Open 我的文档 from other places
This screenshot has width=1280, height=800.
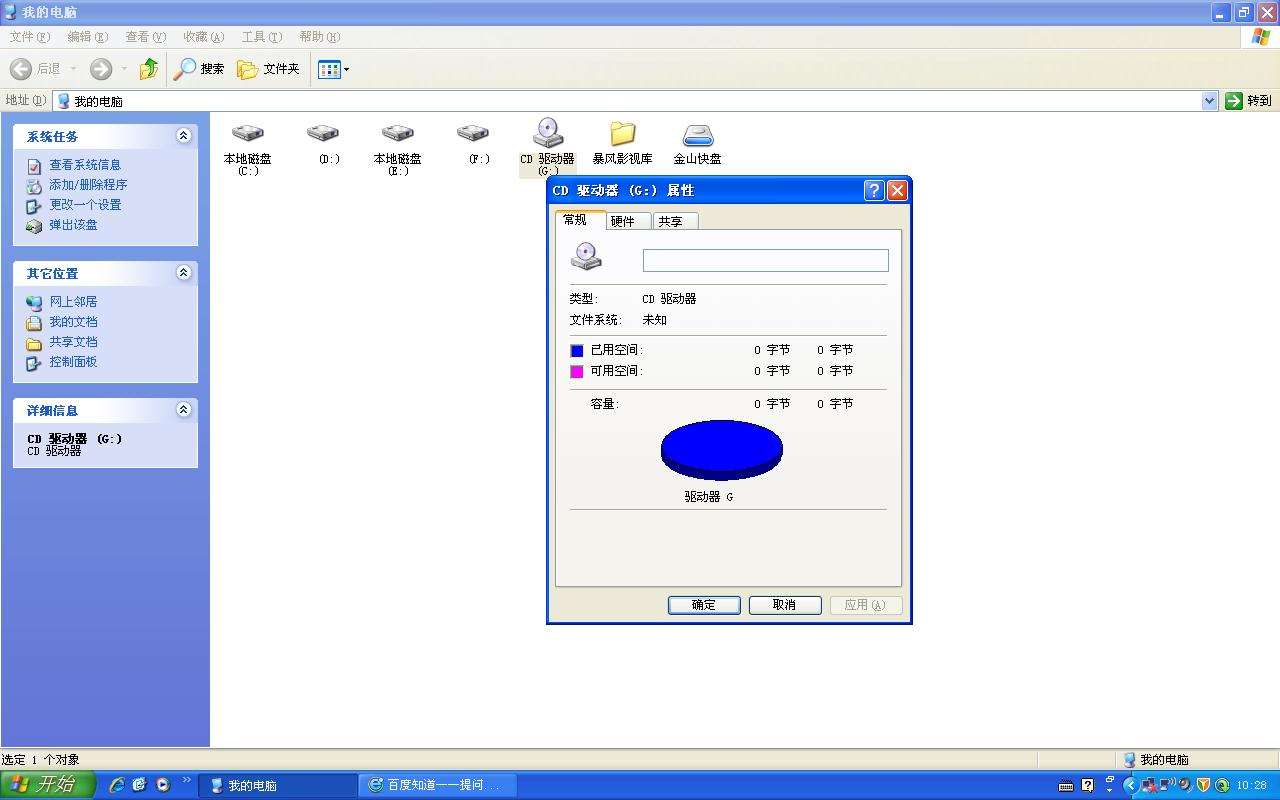pyautogui.click(x=73, y=322)
